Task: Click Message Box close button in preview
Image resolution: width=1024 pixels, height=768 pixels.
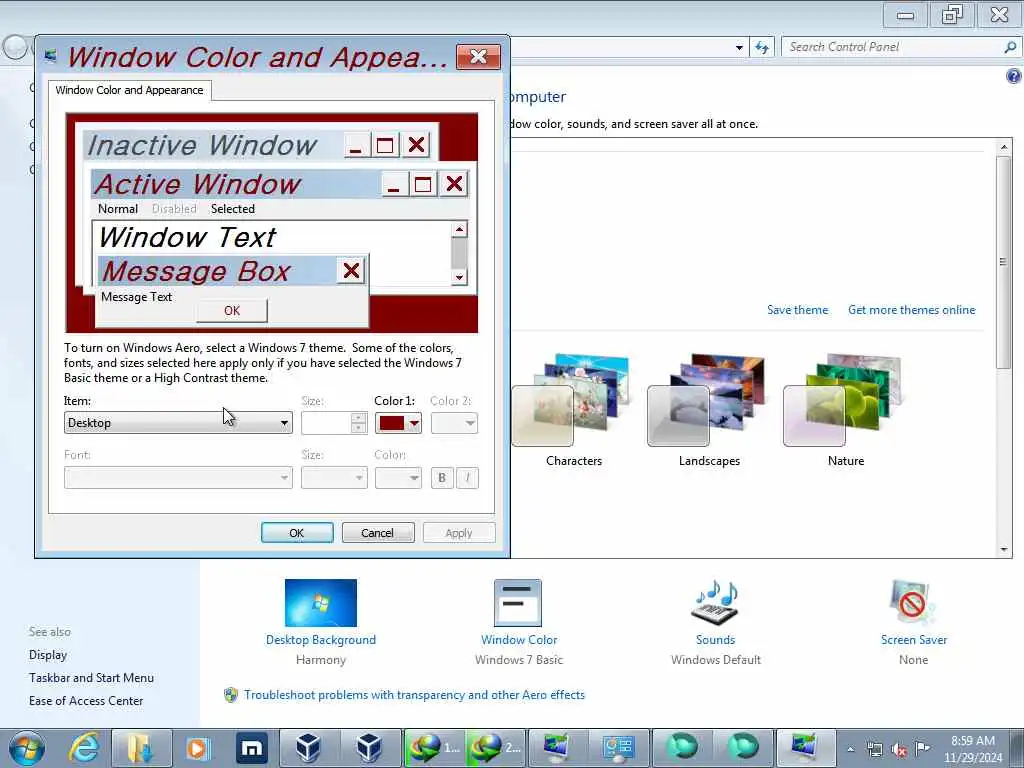Action: pos(351,270)
